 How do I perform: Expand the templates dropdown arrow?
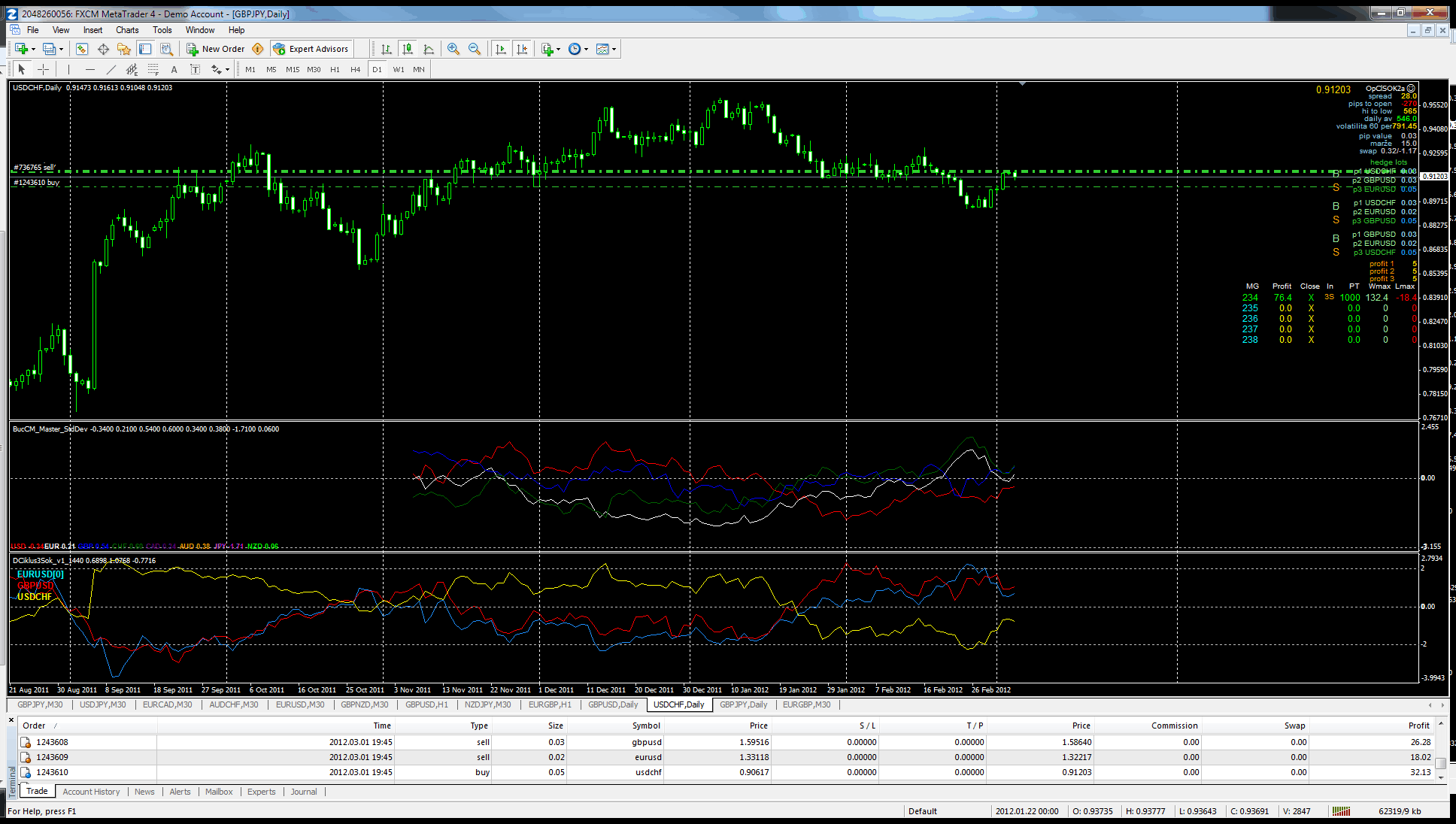click(x=614, y=49)
